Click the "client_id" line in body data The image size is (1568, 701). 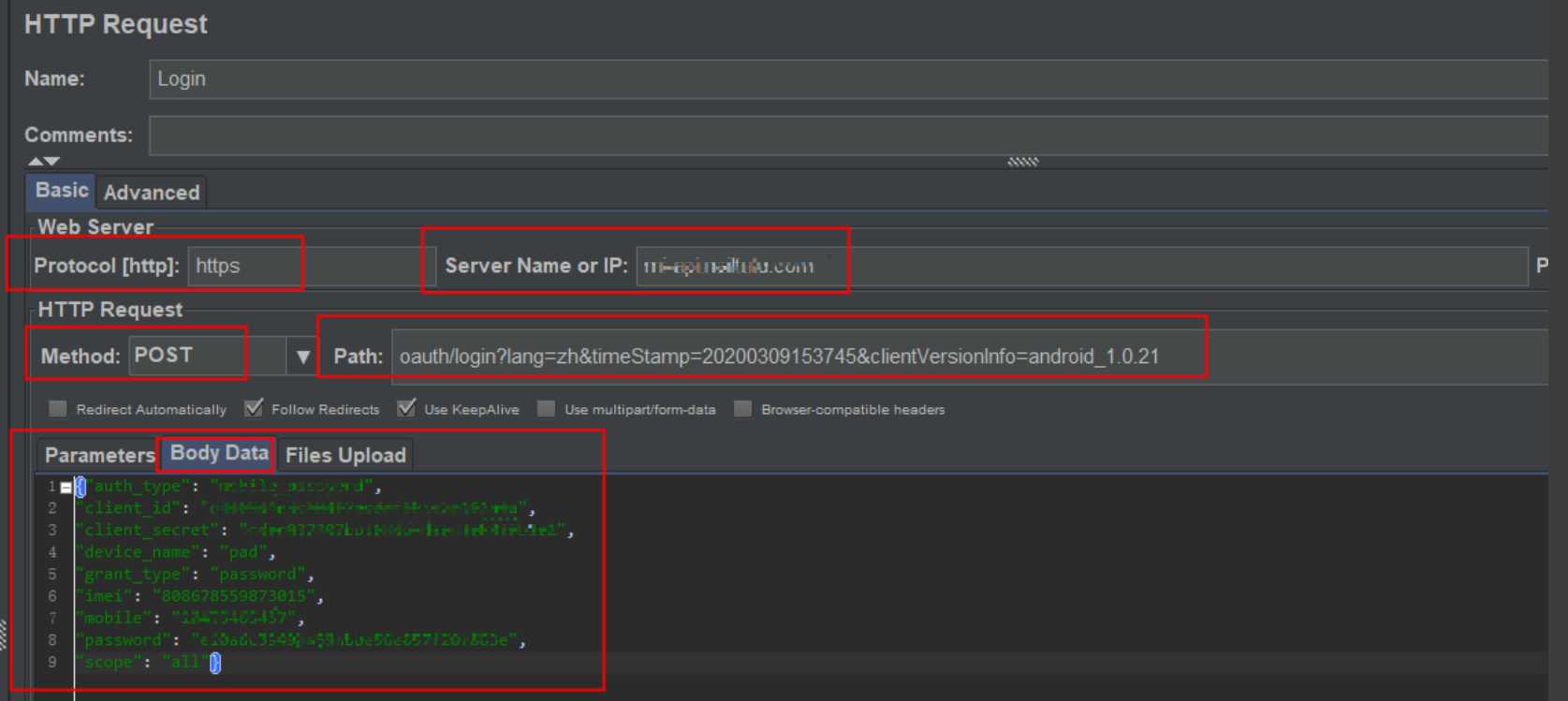[x=307, y=508]
